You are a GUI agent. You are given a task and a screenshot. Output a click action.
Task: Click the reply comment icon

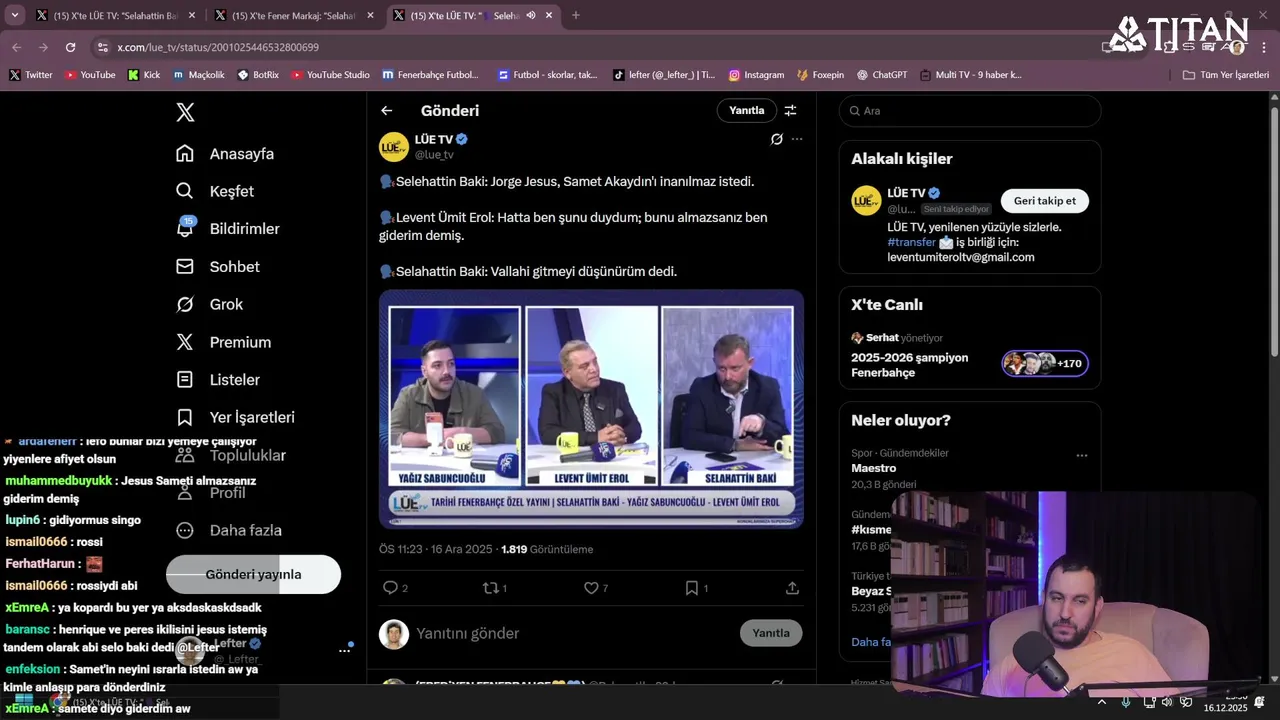pos(391,588)
